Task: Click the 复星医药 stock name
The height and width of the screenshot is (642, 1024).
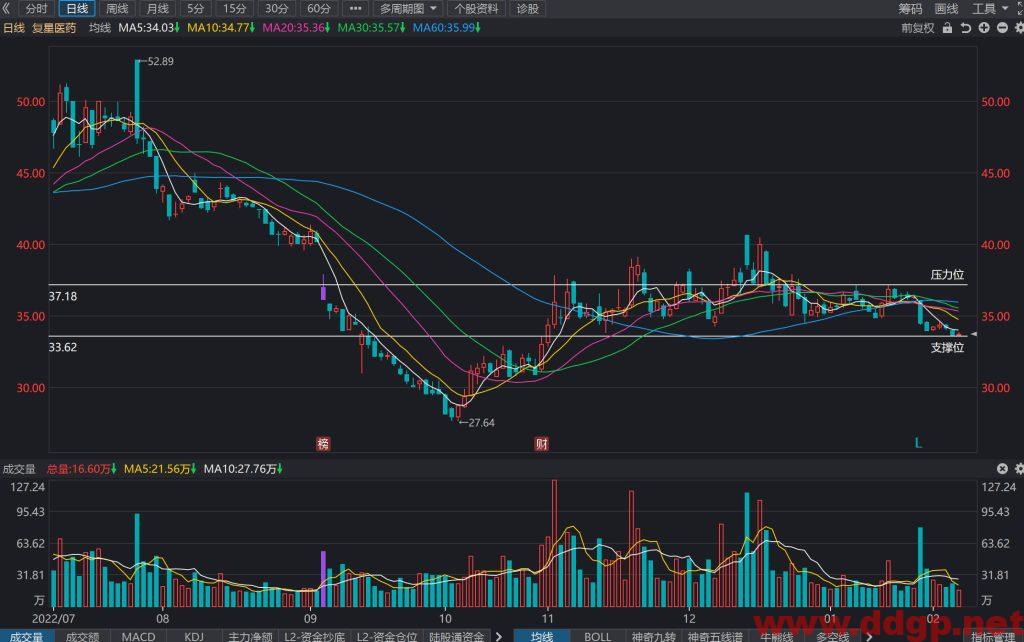Action: tap(54, 28)
